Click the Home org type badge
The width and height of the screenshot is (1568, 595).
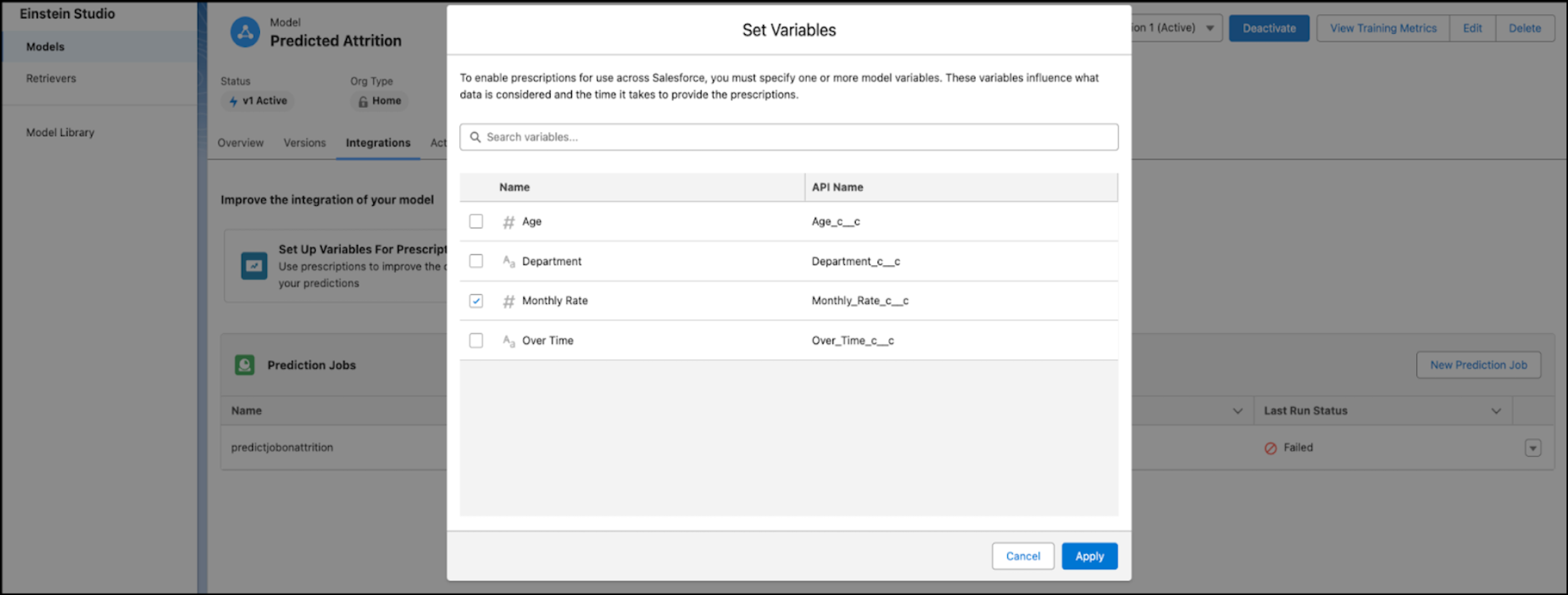click(x=380, y=101)
